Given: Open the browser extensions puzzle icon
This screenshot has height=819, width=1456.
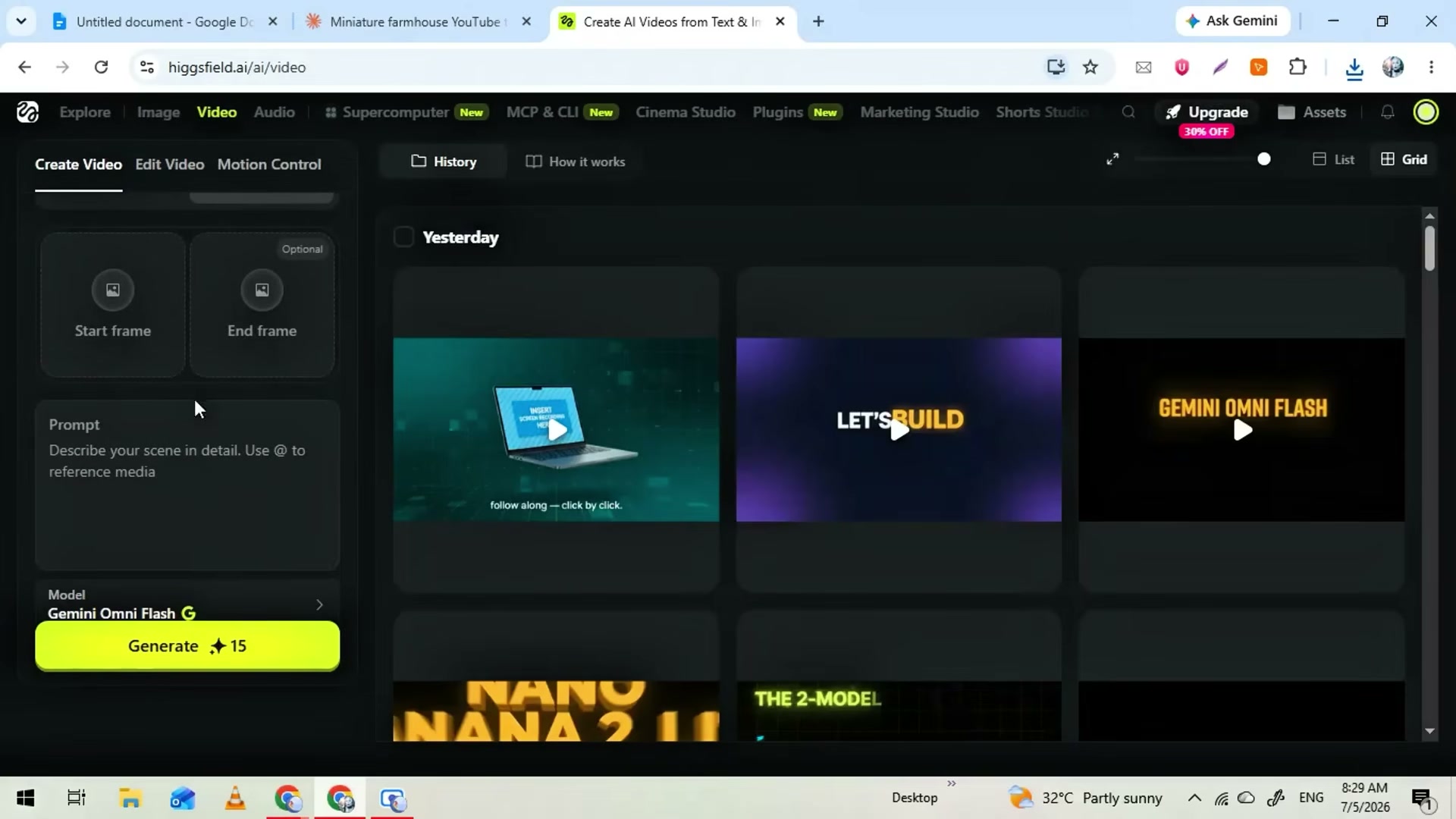Looking at the screenshot, I should [x=1298, y=67].
